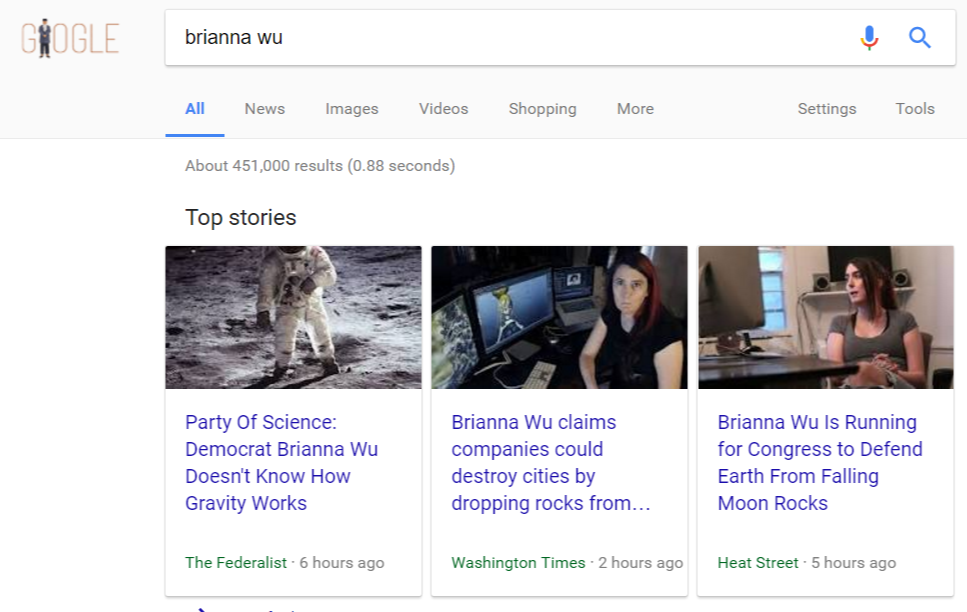Viewport: 967px width, 612px height.
Task: Expand the More menu
Action: [635, 109]
